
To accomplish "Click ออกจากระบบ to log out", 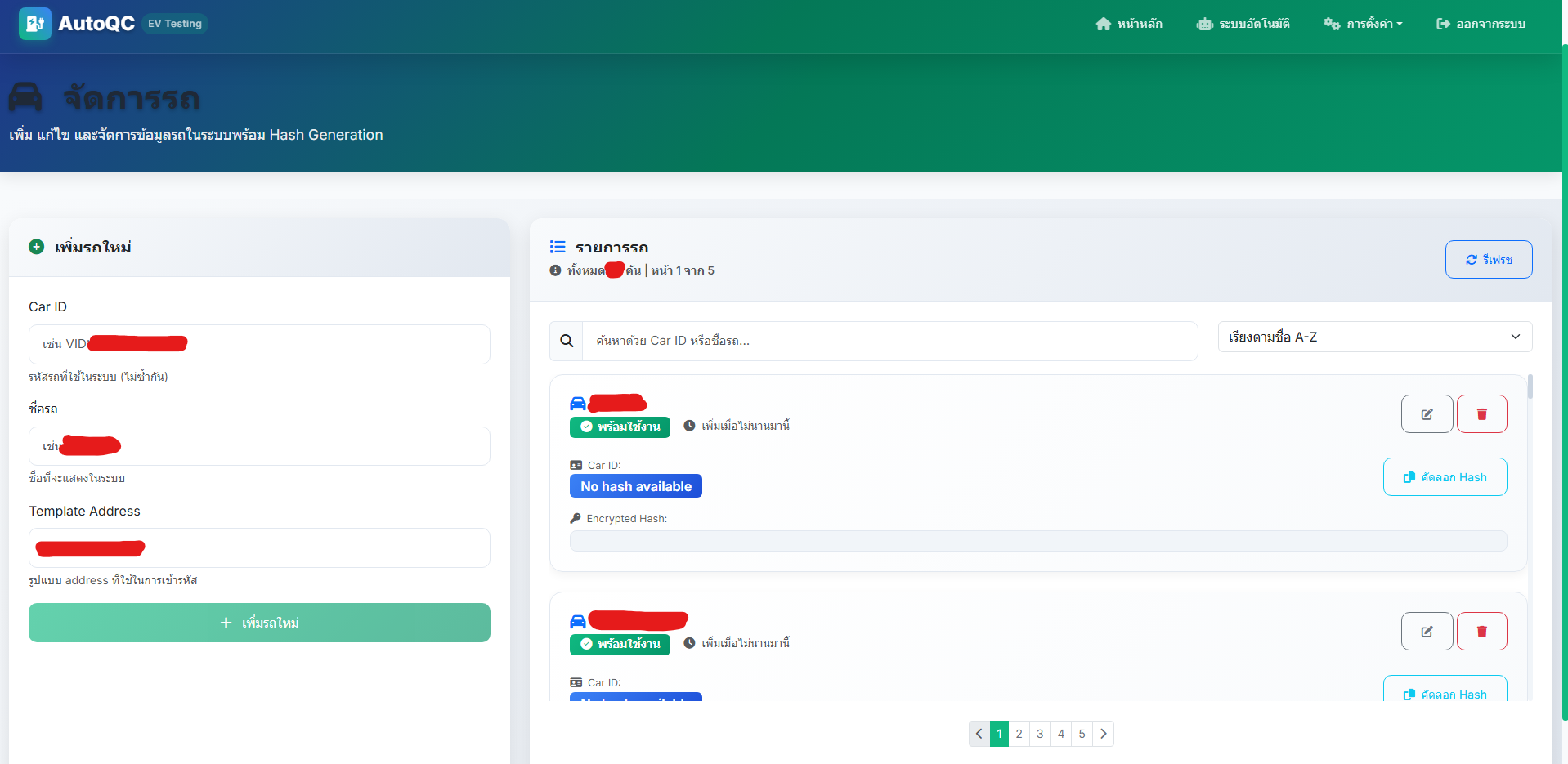I will click(1481, 24).
